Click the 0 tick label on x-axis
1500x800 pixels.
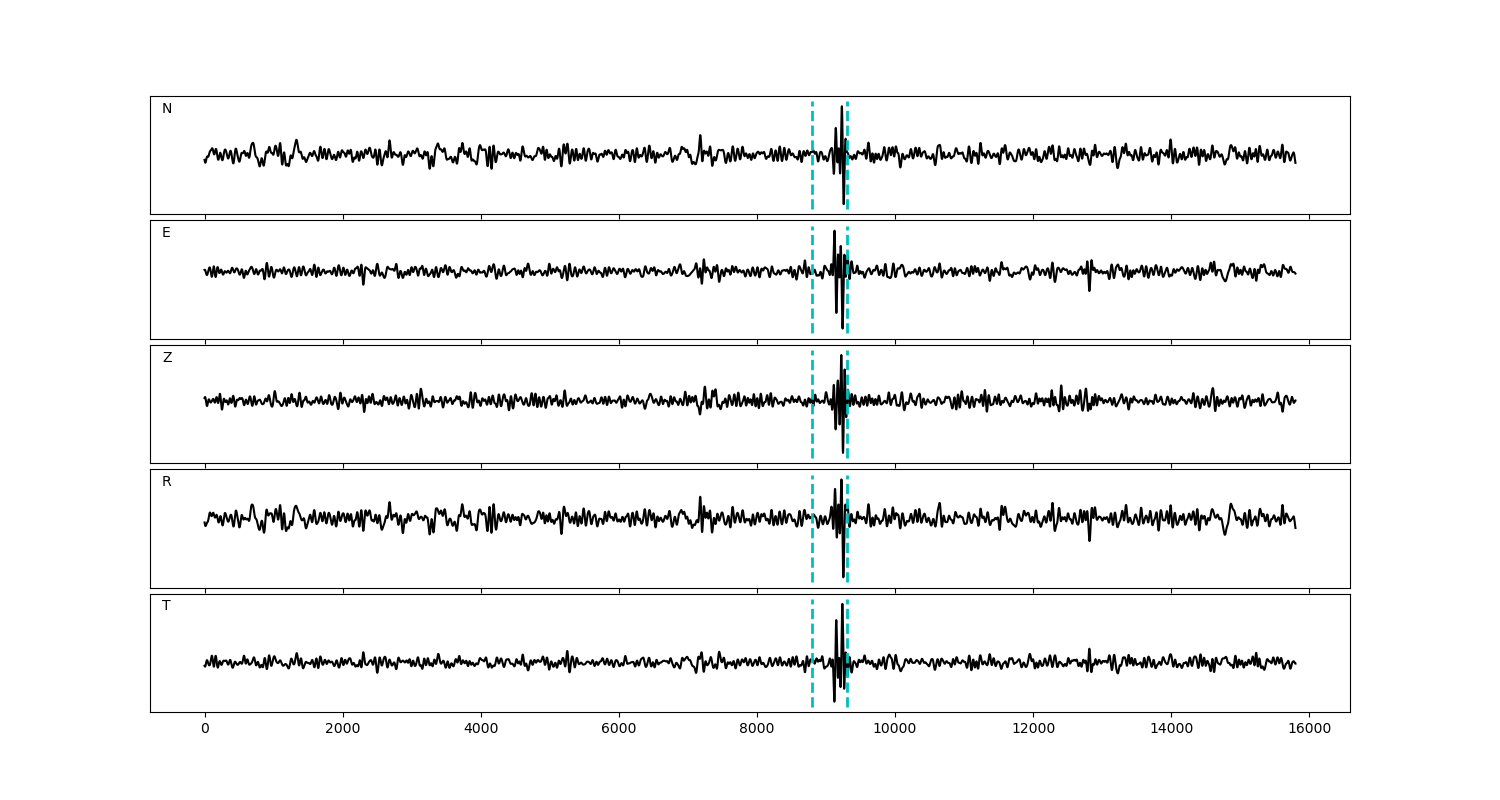[x=205, y=730]
